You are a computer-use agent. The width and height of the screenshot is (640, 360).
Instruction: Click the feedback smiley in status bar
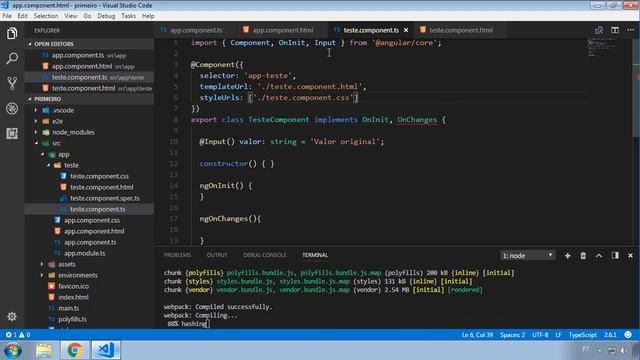(628, 335)
